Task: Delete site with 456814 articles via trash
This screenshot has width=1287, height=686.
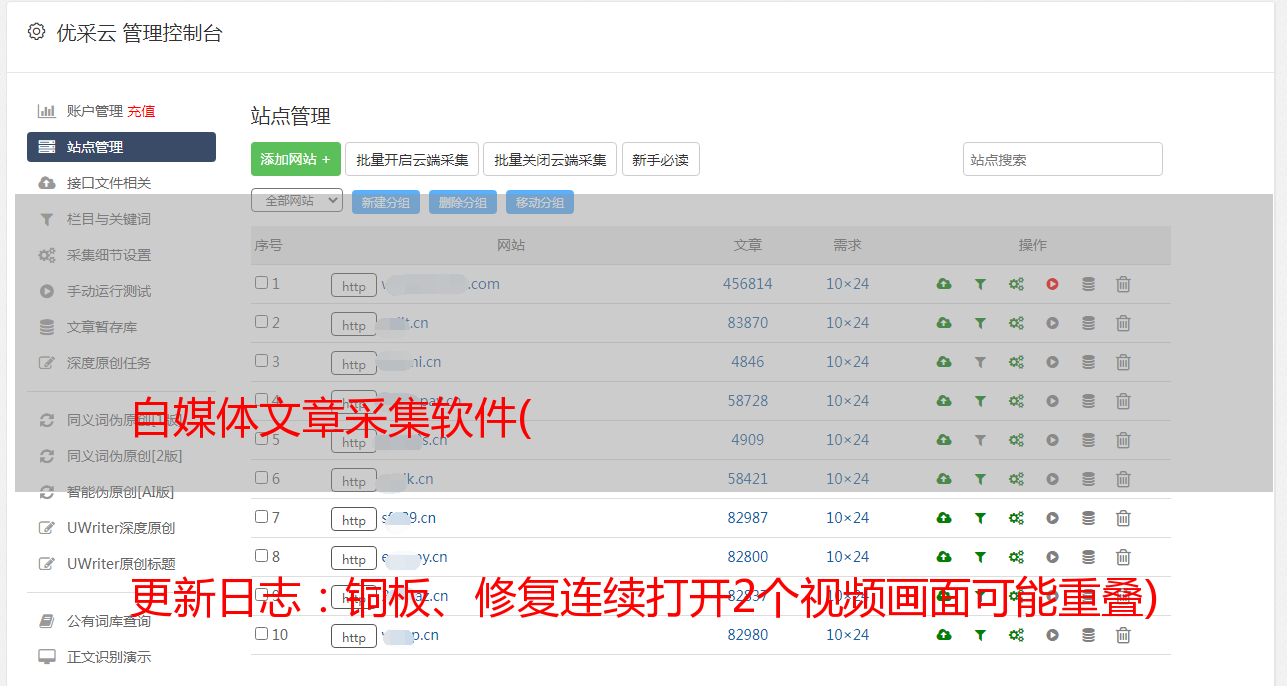Action: [1123, 284]
